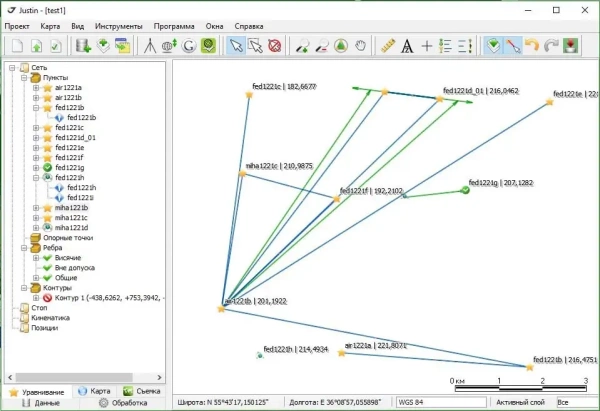This screenshot has height=411, width=600.
Task: Click the plus add point tool
Action: [427, 46]
